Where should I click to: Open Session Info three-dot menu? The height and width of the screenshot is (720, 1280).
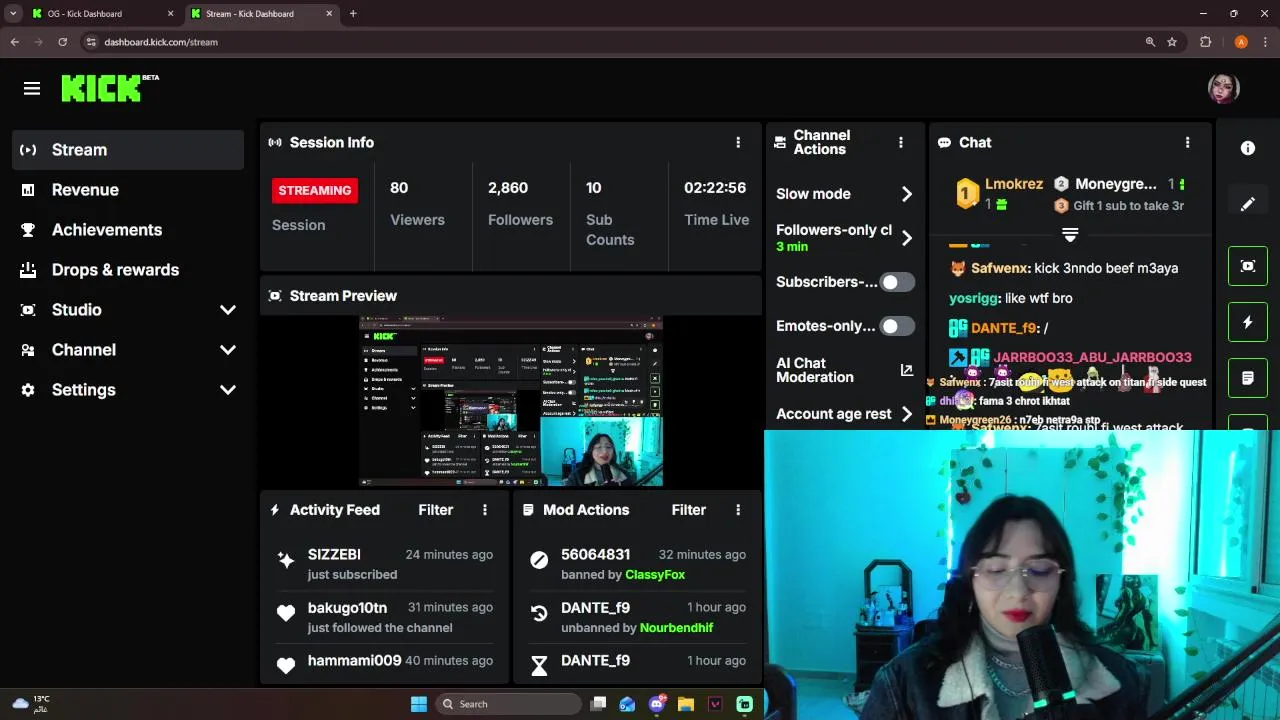(738, 143)
